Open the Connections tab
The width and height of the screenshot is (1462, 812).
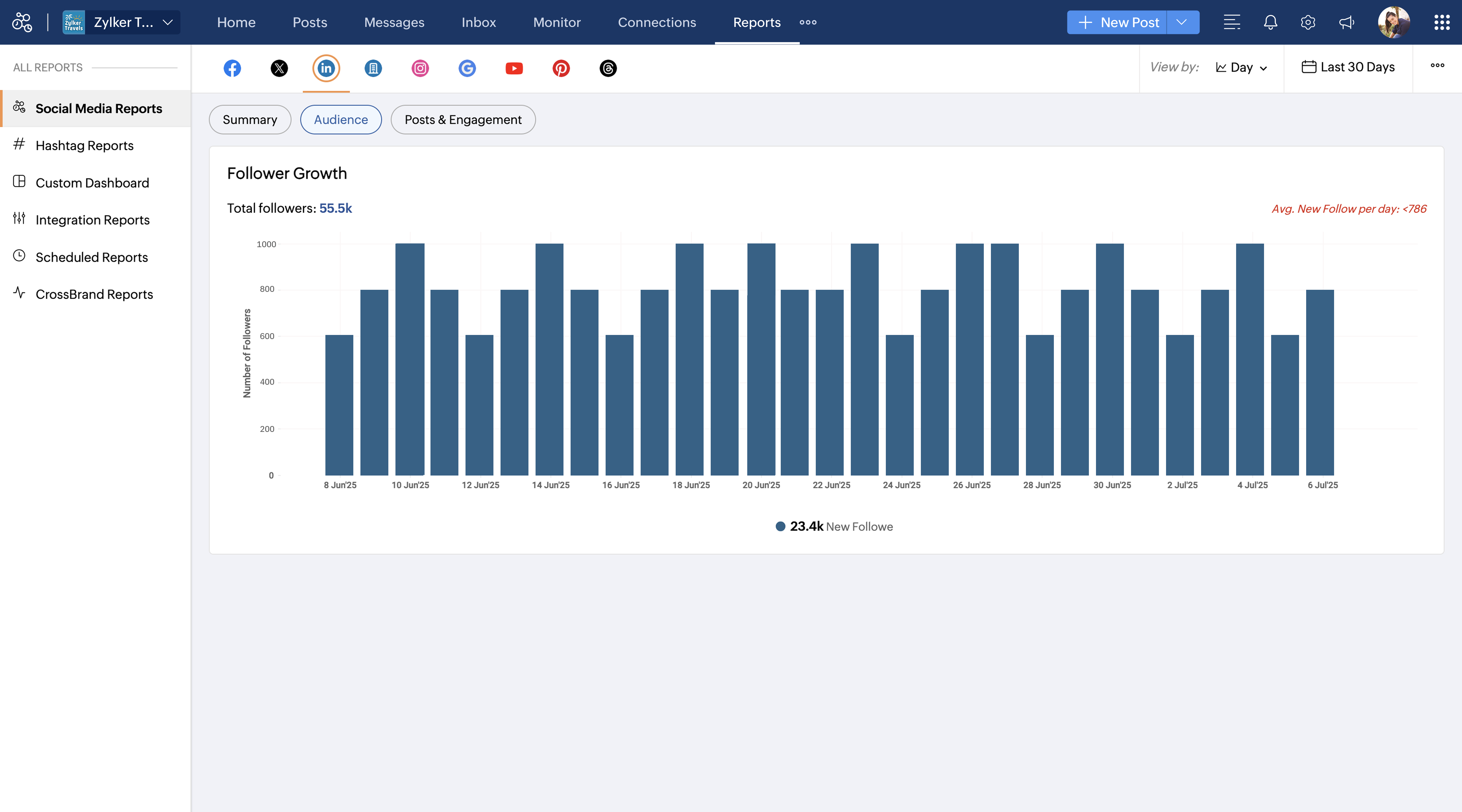657,22
